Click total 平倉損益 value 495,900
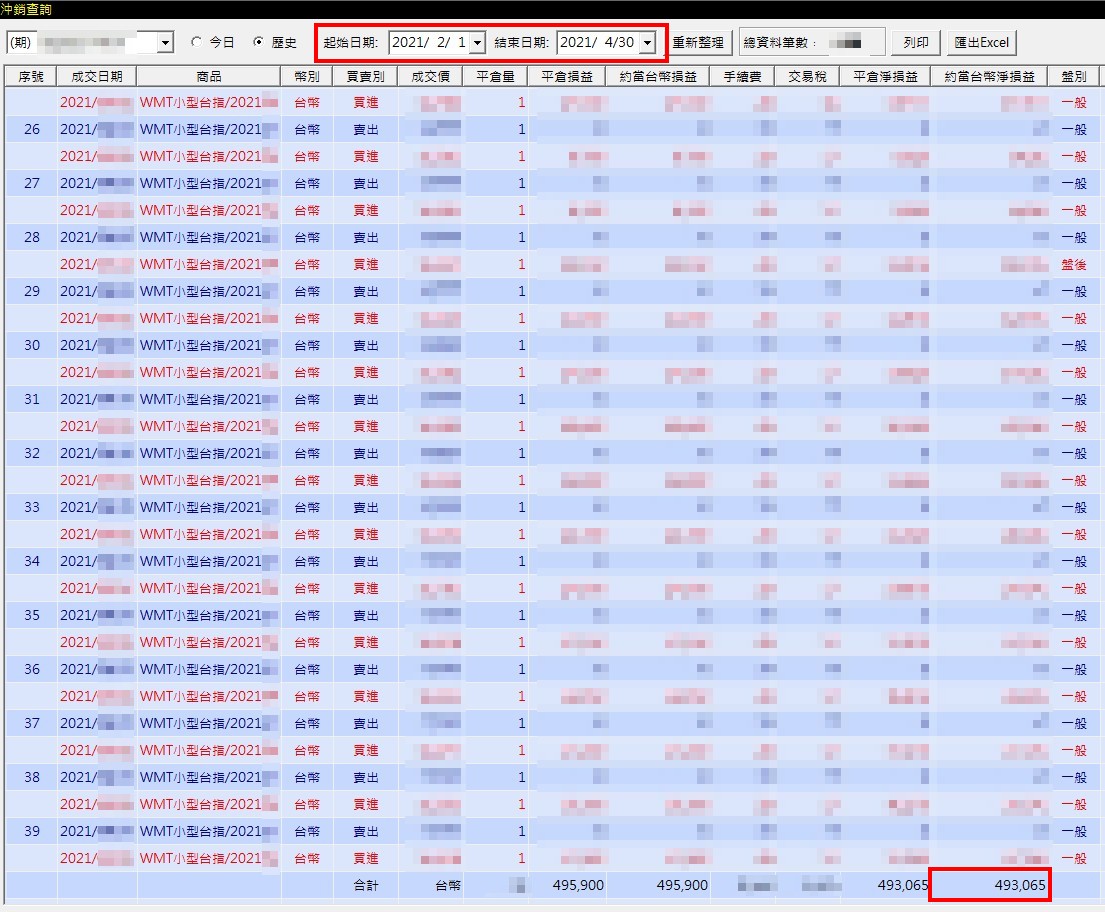Image resolution: width=1105 pixels, height=912 pixels. 578,885
